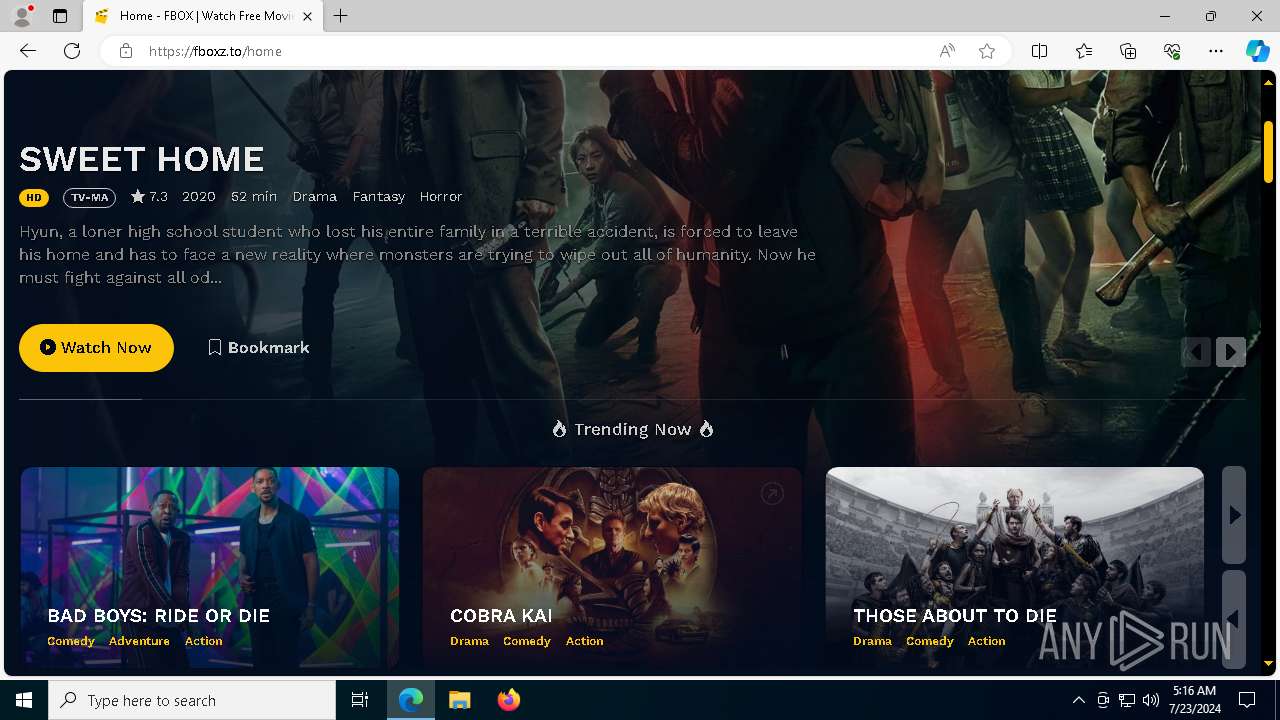
Task: Open Those About to Die card
Action: [1015, 567]
